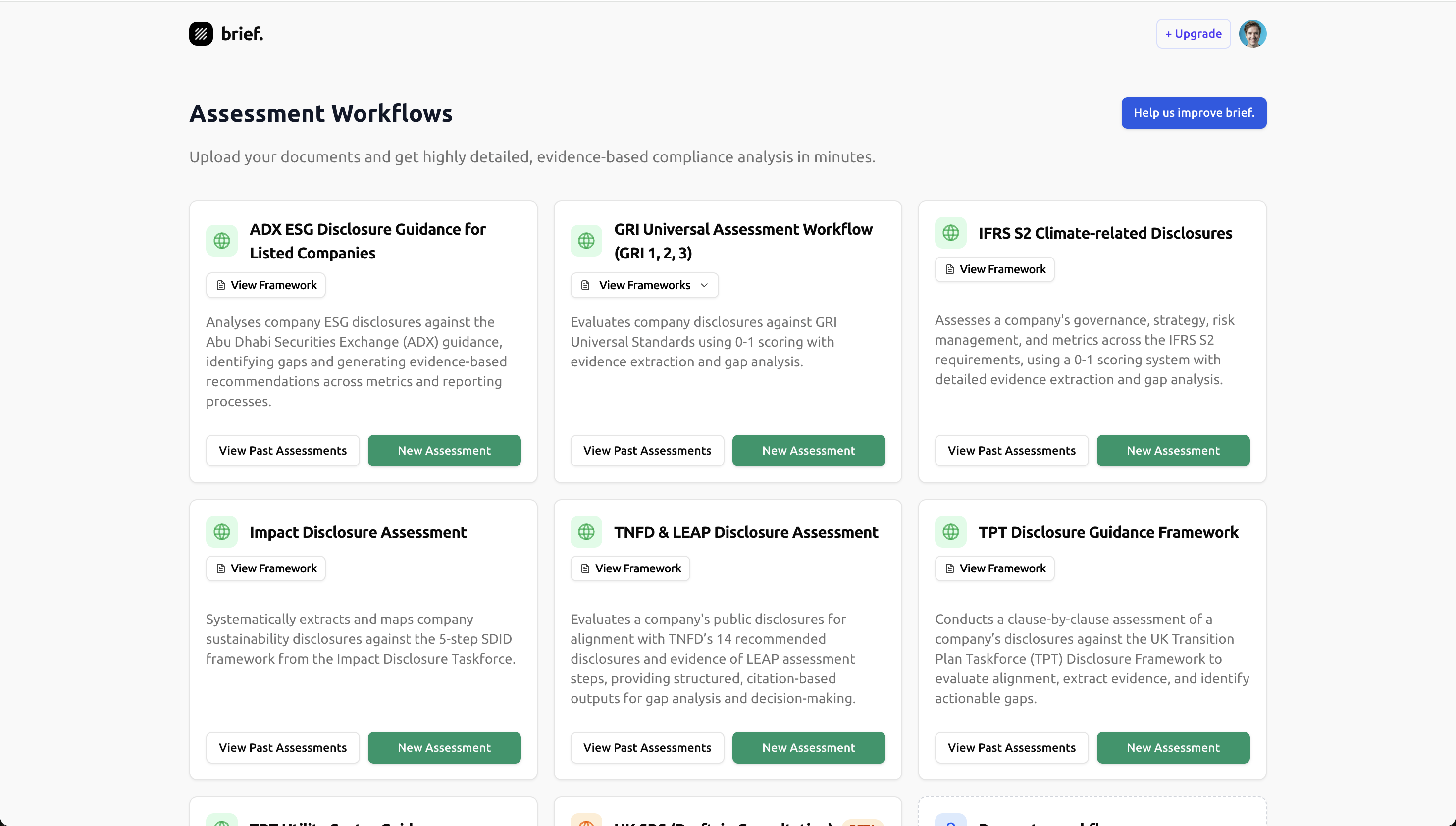Start New Assessment for TNFD & LEAP

tap(808, 748)
